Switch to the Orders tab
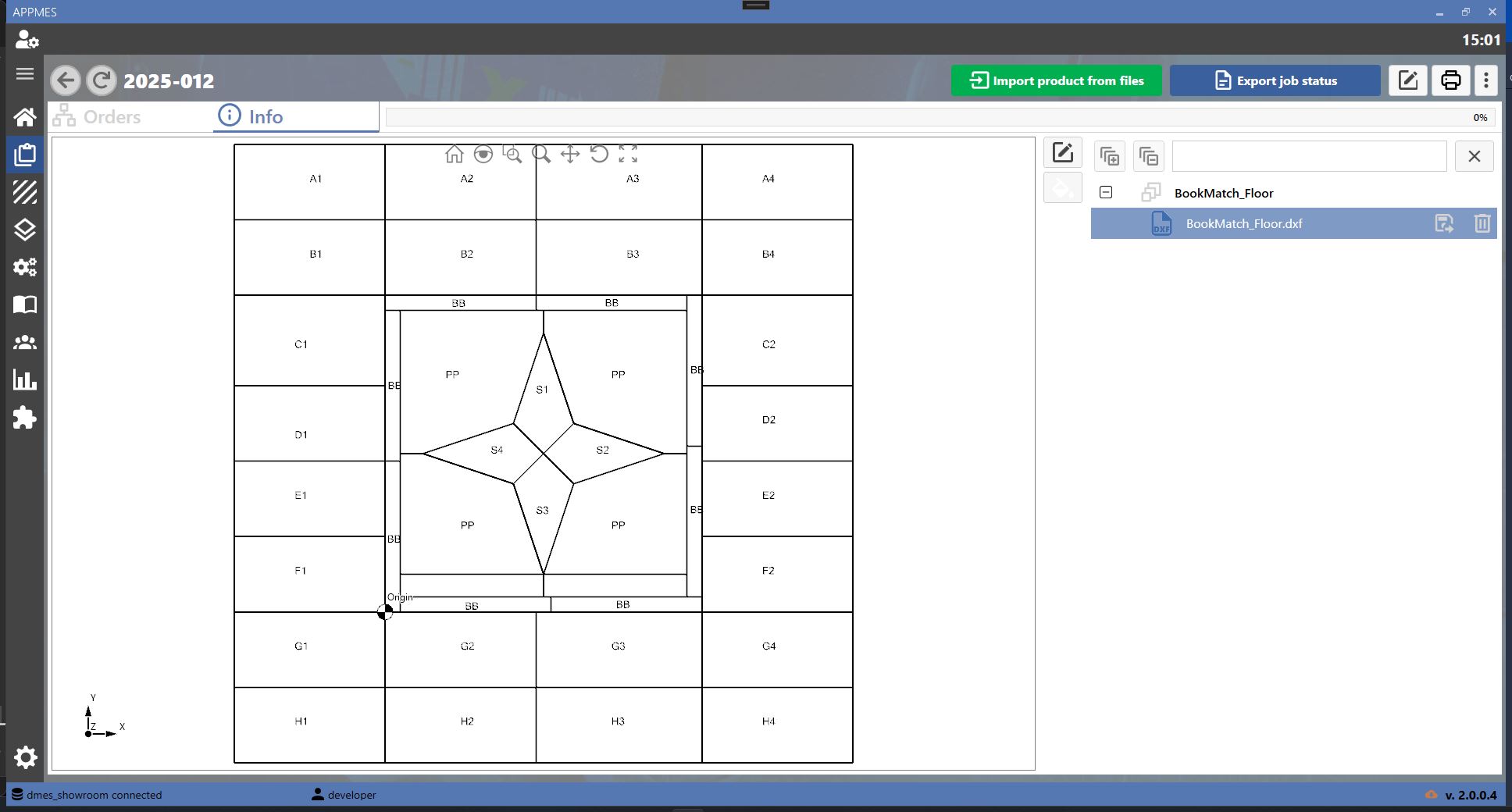Image resolution: width=1512 pixels, height=812 pixels. click(x=98, y=116)
